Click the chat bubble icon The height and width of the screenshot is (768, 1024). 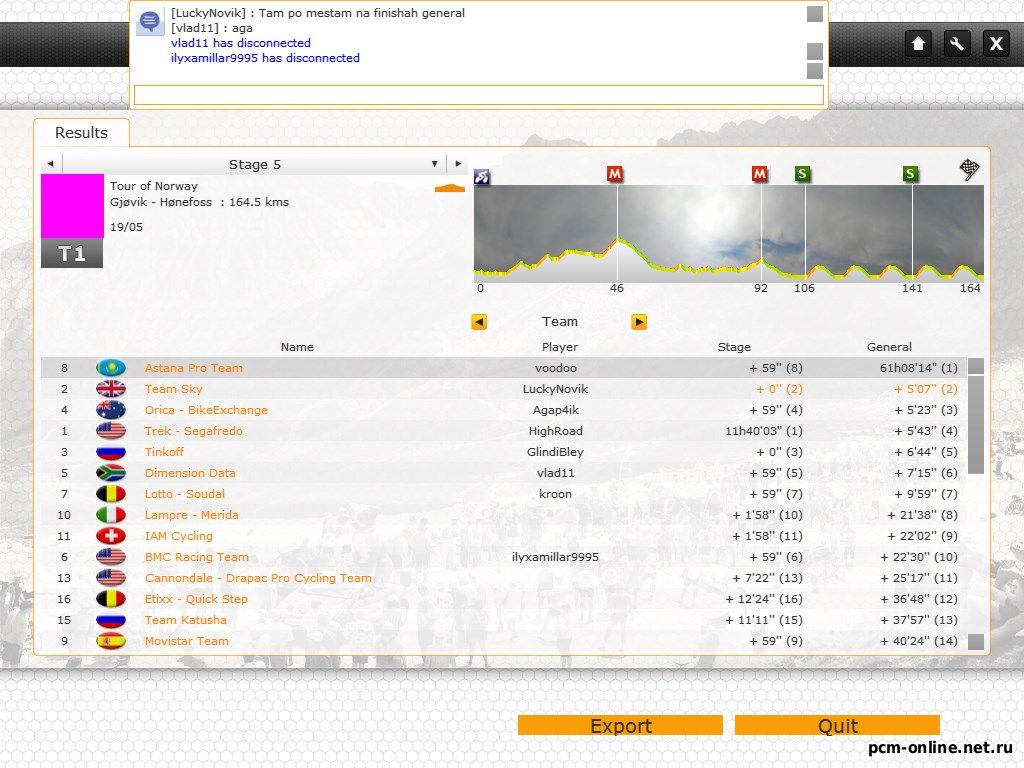tap(150, 22)
